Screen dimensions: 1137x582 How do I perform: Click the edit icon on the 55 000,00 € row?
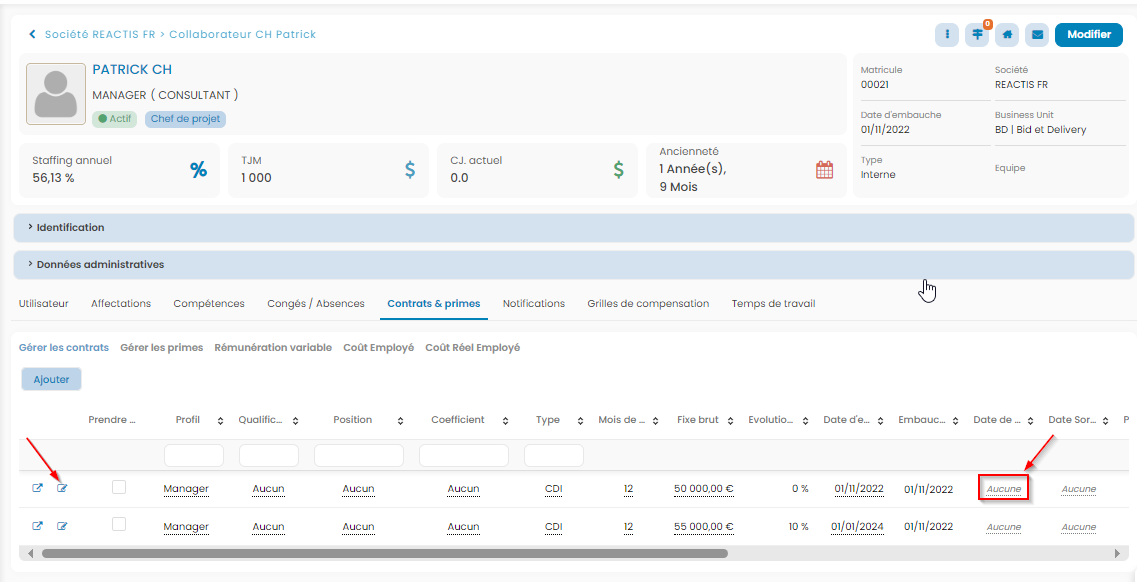tap(62, 526)
